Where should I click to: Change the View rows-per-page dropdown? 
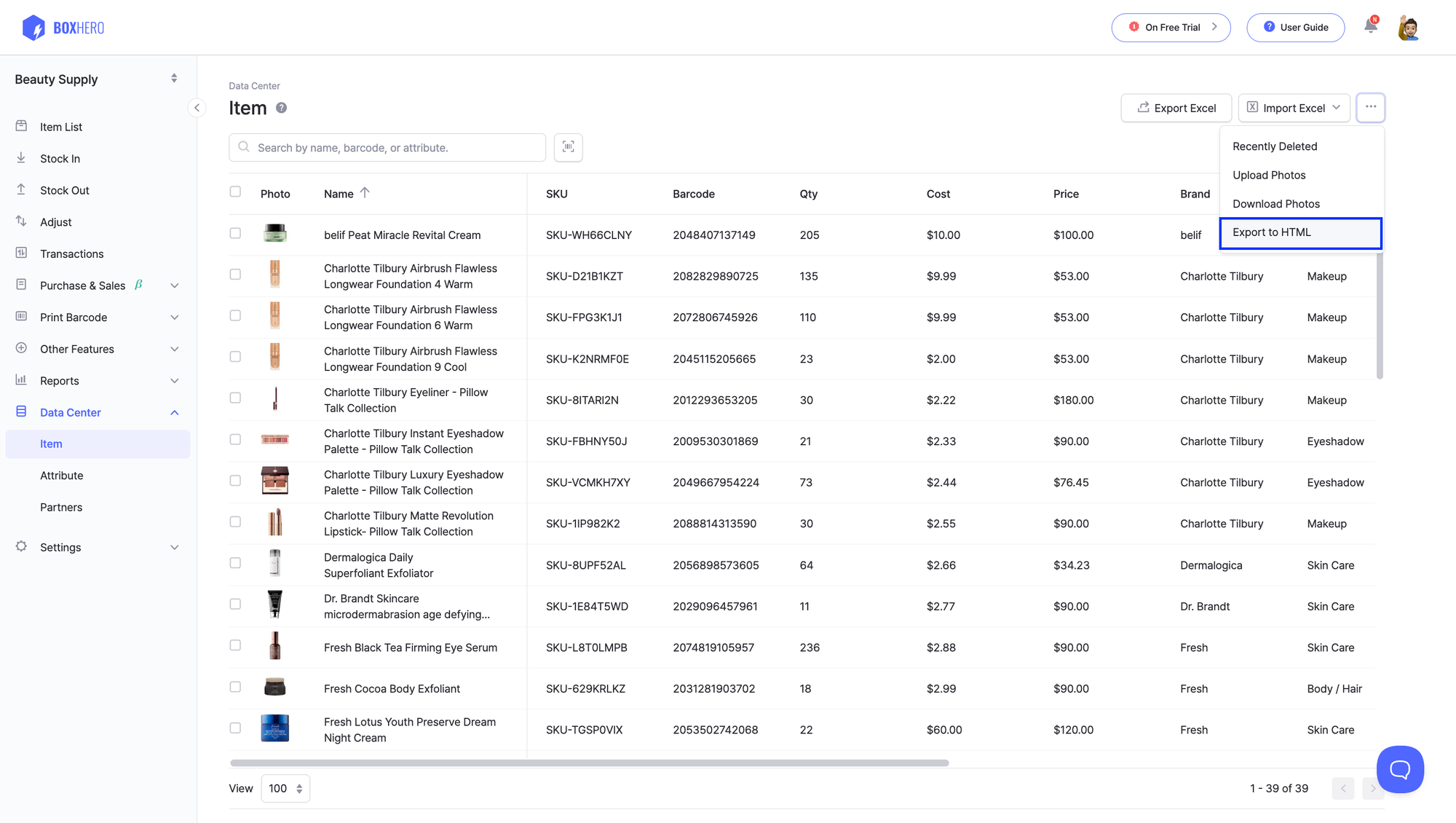[285, 788]
